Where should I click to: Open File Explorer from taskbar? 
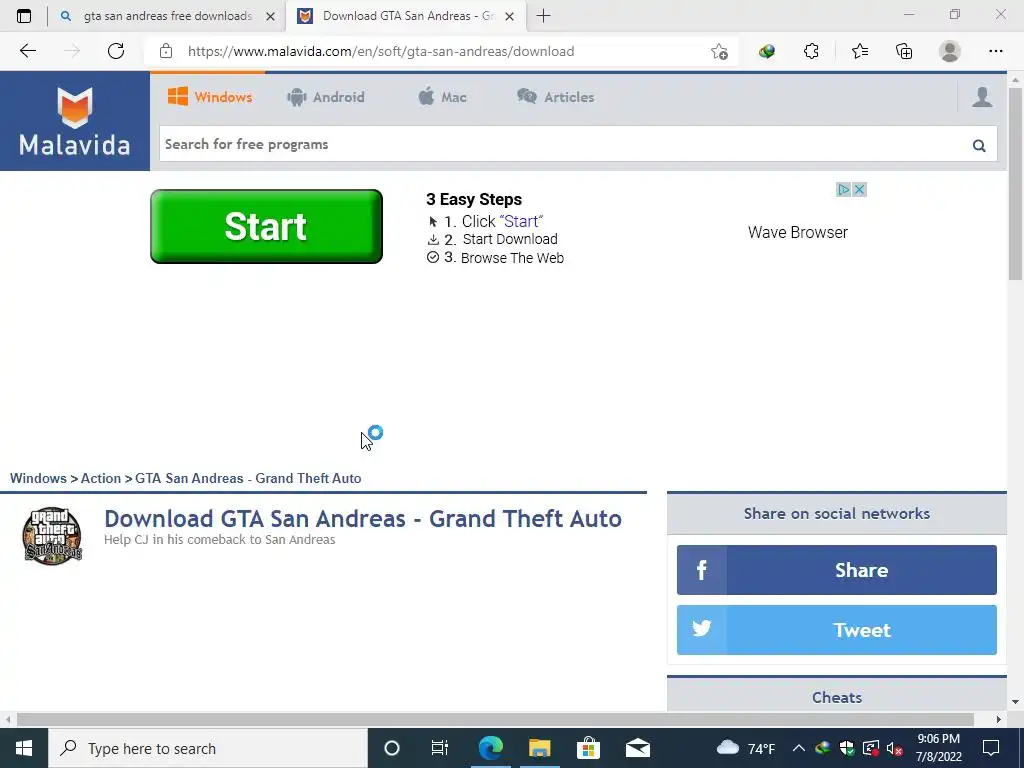[539, 748]
